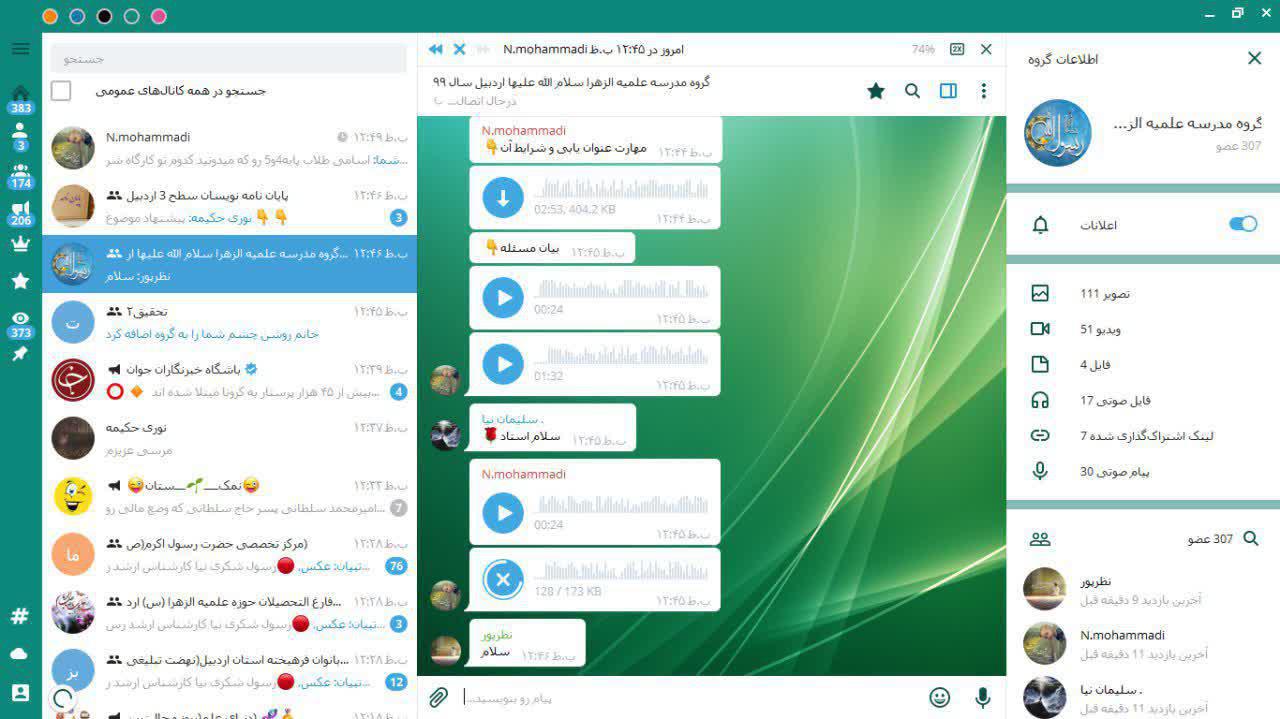Click the paperclip attach file icon
The image size is (1280, 719).
point(438,697)
